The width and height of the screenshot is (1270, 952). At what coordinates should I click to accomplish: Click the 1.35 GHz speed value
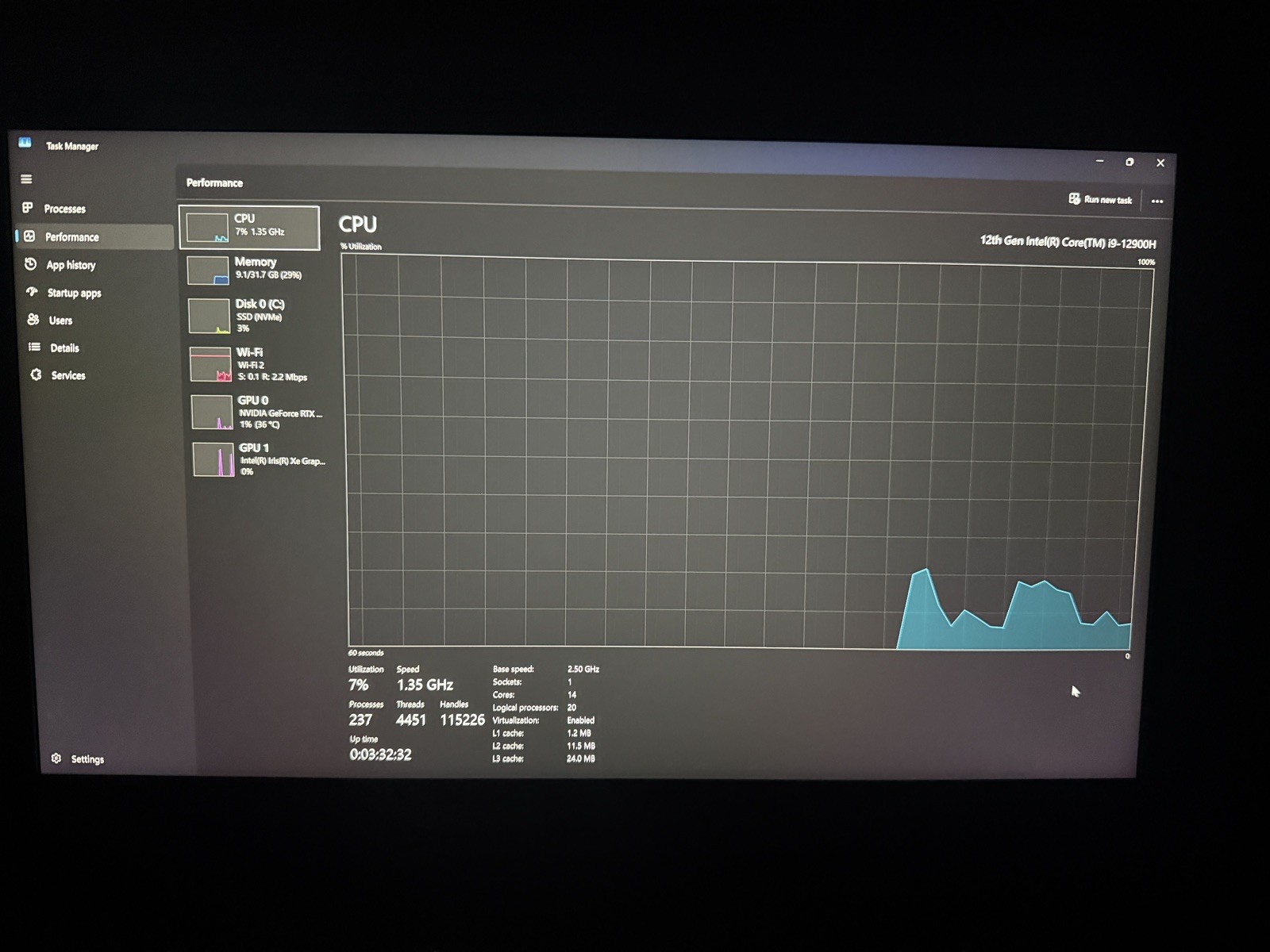coord(425,685)
